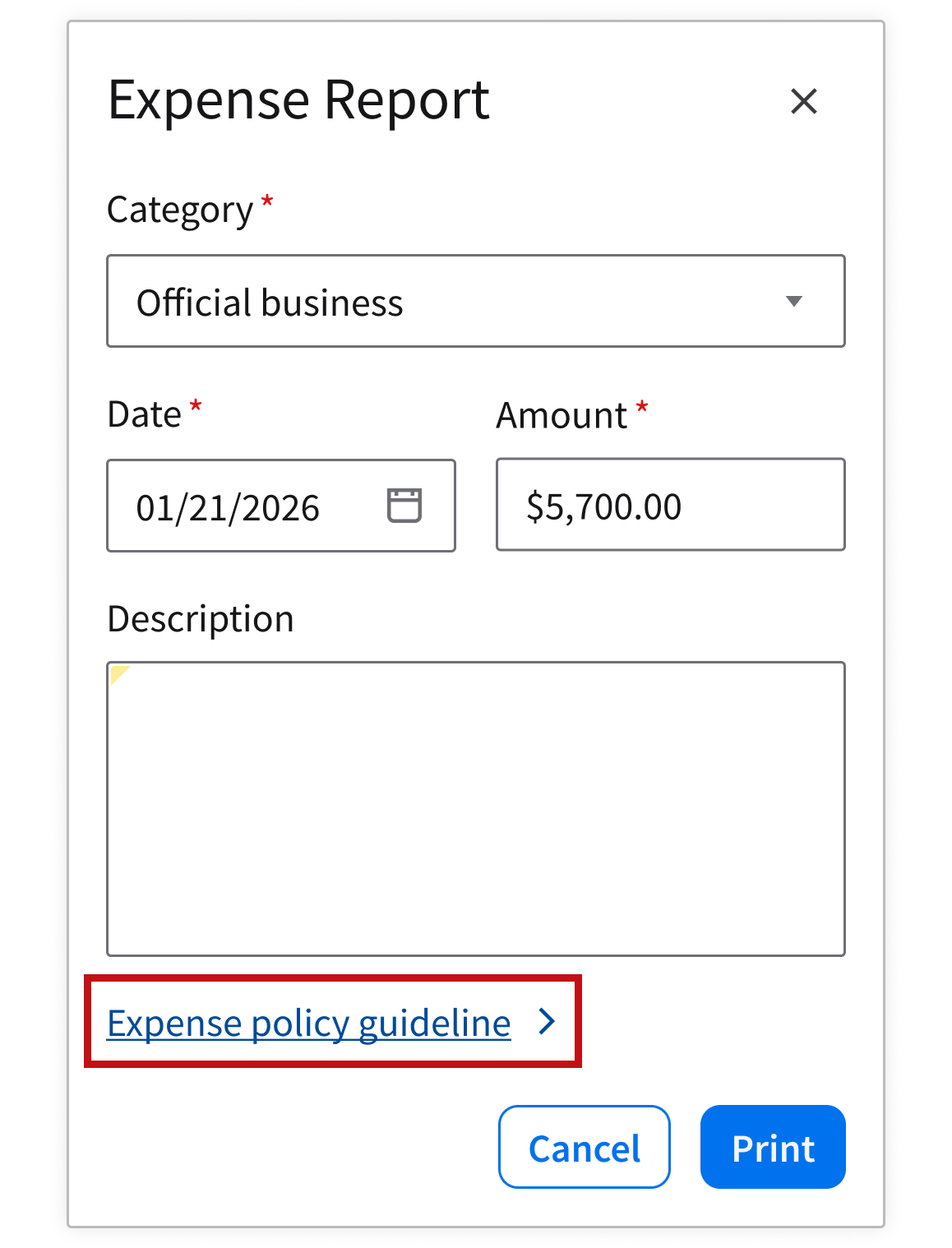Open the Expense policy guideline link
Viewport: 952px width, 1248px height.
[308, 1024]
